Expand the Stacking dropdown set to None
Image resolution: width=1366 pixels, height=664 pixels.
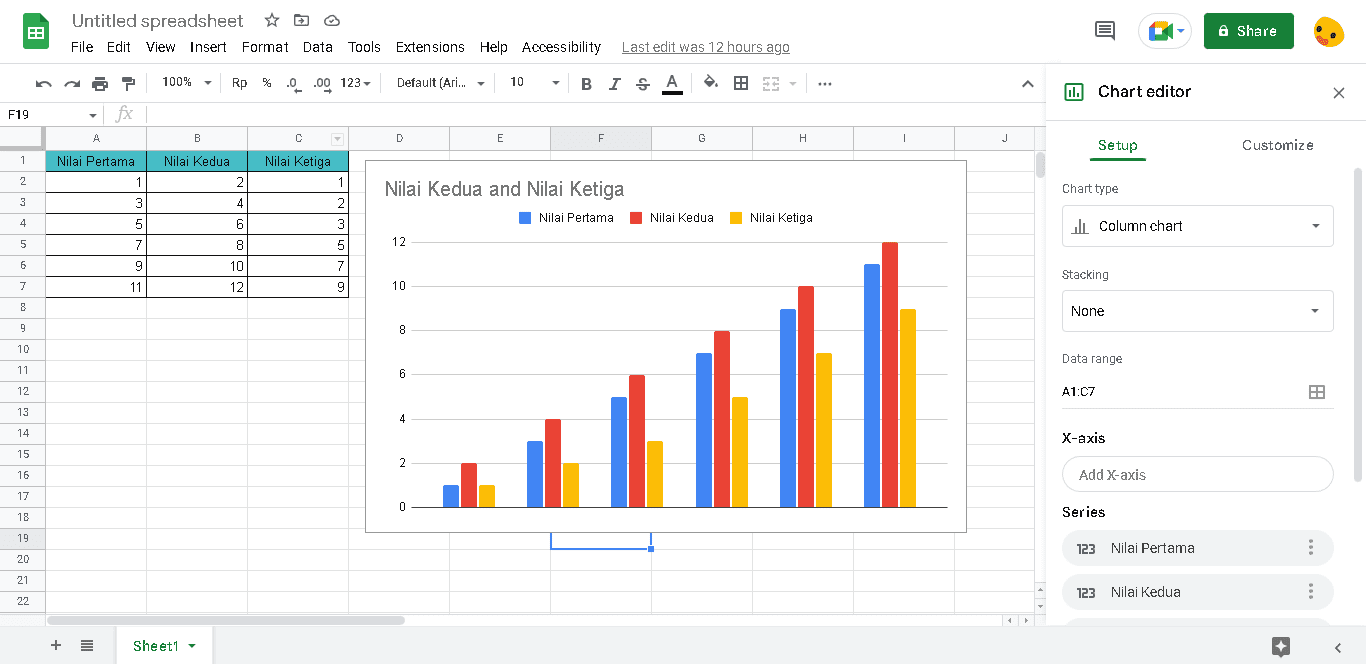[1197, 311]
